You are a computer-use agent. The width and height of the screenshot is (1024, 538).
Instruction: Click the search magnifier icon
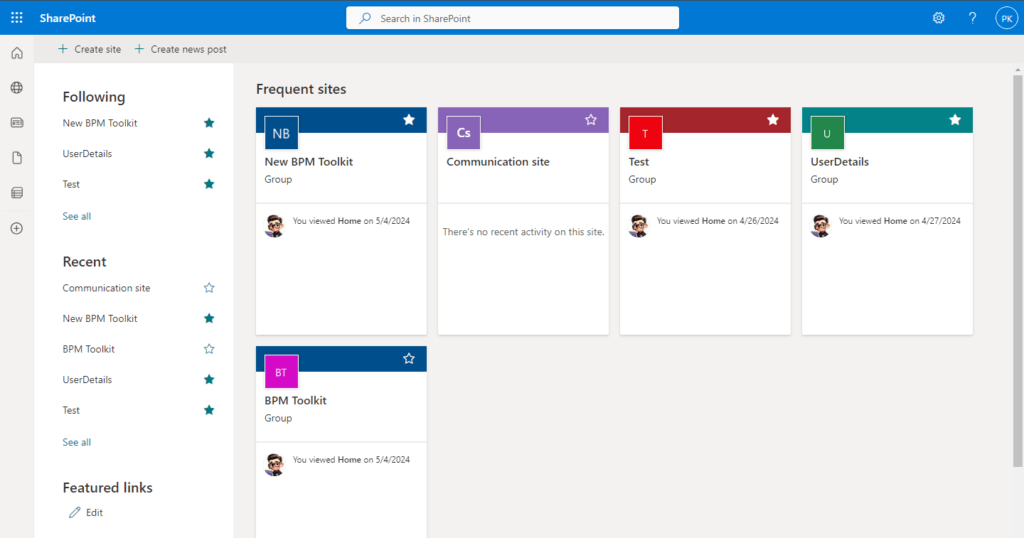(365, 18)
